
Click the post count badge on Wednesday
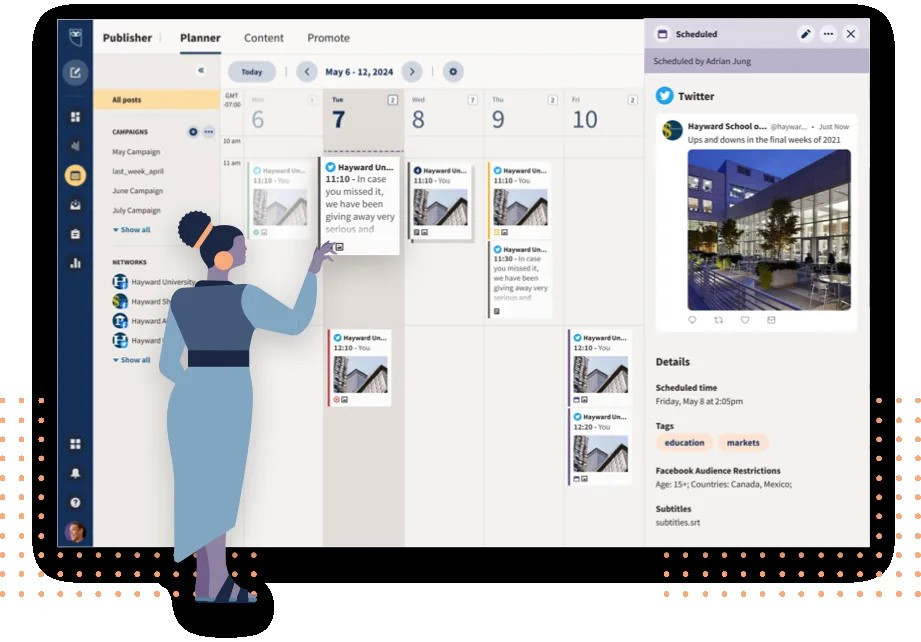(x=472, y=100)
